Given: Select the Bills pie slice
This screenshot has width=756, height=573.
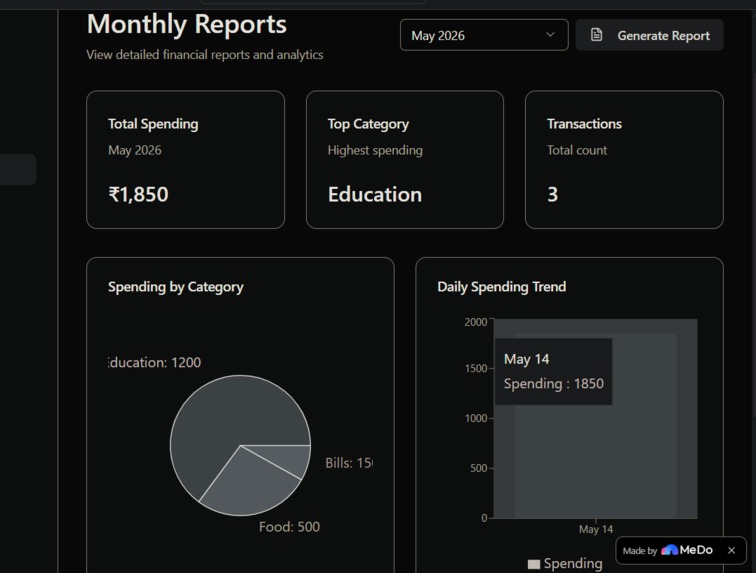Looking at the screenshot, I should click(289, 458).
